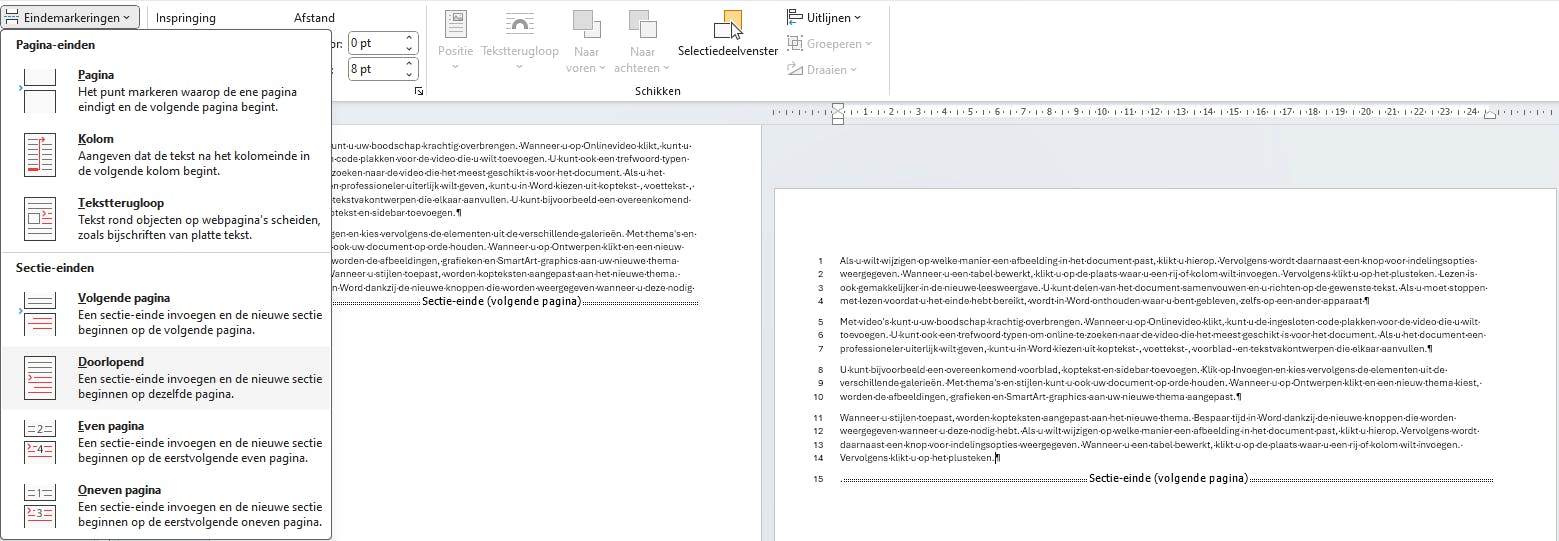Increase the 0 pt spacing value
Image resolution: width=1559 pixels, height=541 pixels.
(409, 39)
